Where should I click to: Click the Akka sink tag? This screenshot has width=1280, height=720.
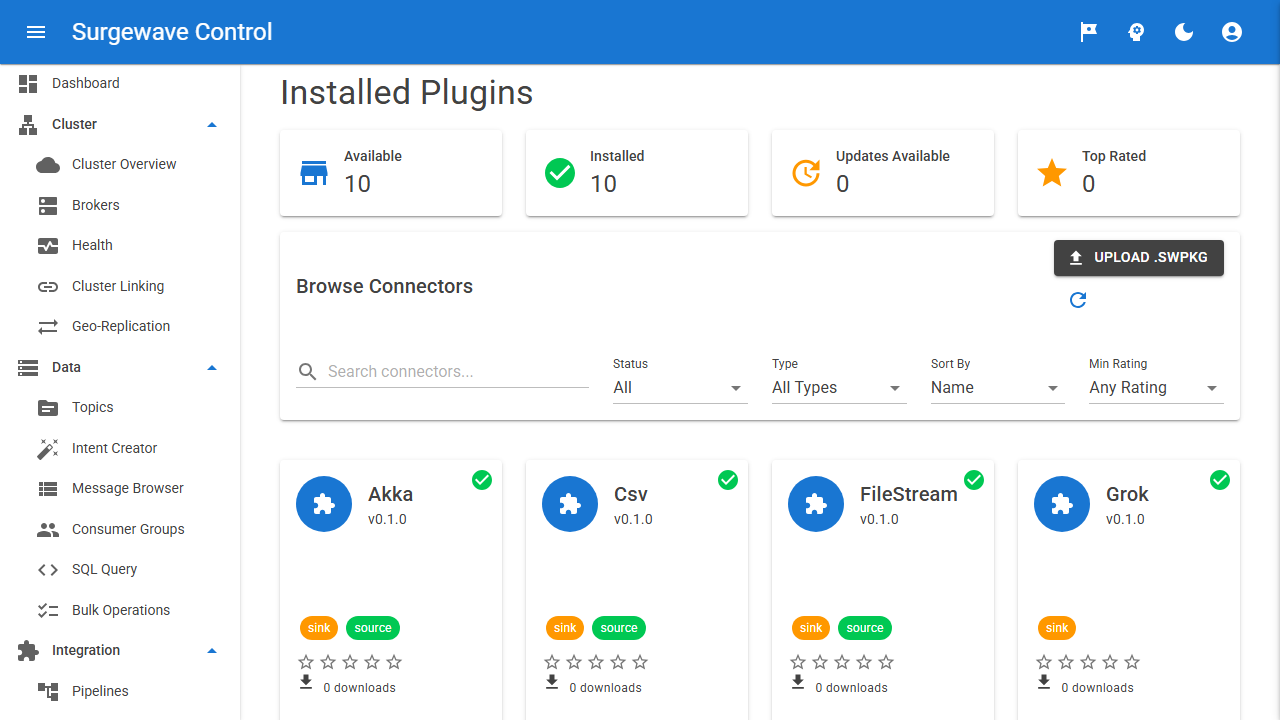coord(319,628)
